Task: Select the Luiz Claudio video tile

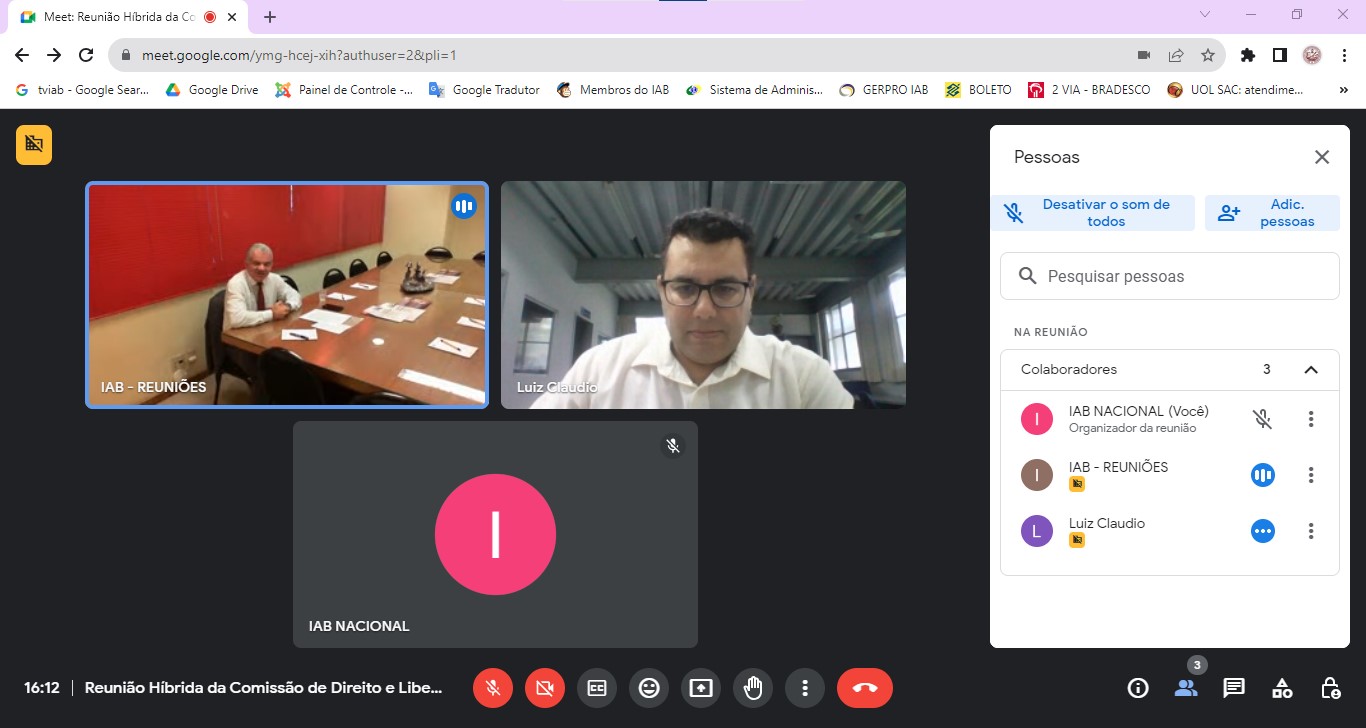Action: (x=703, y=295)
